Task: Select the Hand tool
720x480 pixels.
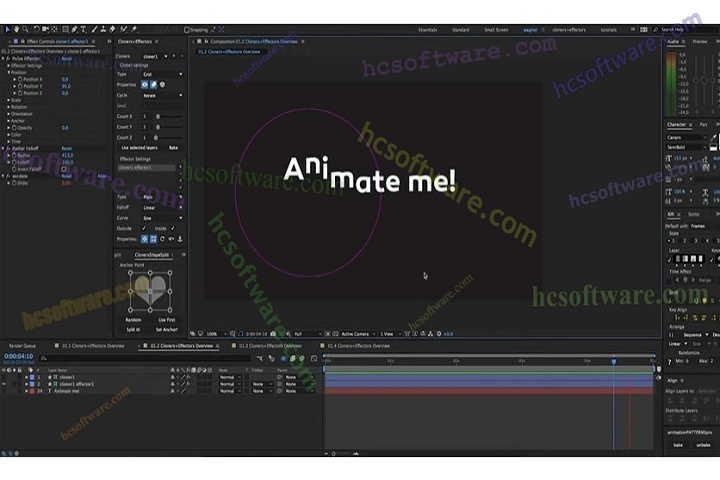Action: pyautogui.click(x=17, y=29)
